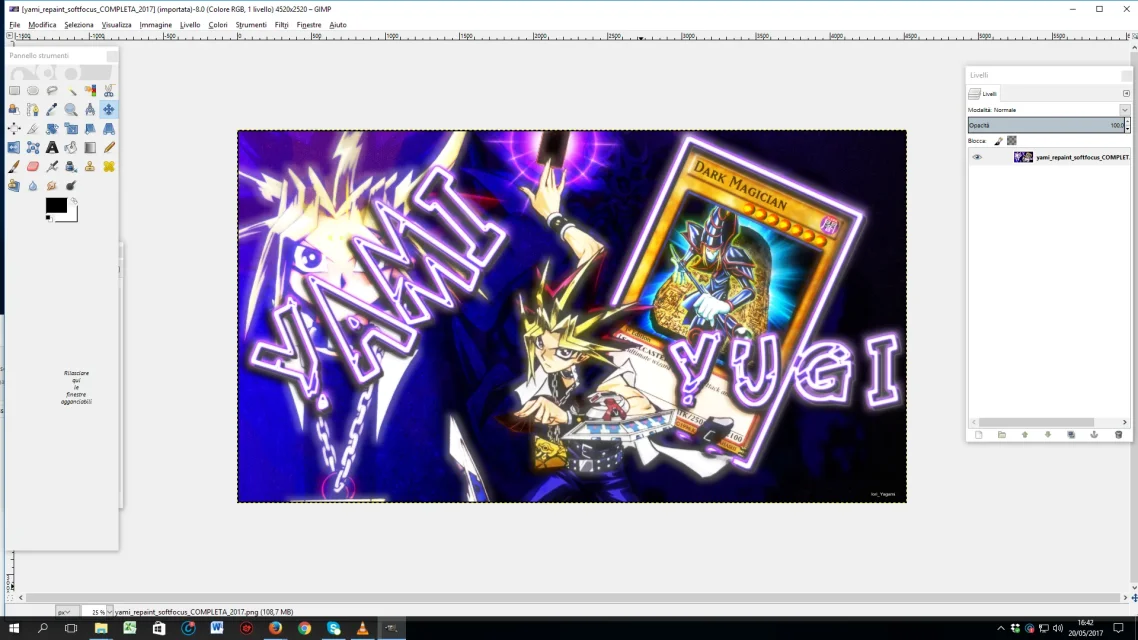1138x640 pixels.
Task: Select the Fuzzy Select magic wand tool
Action: click(71, 91)
